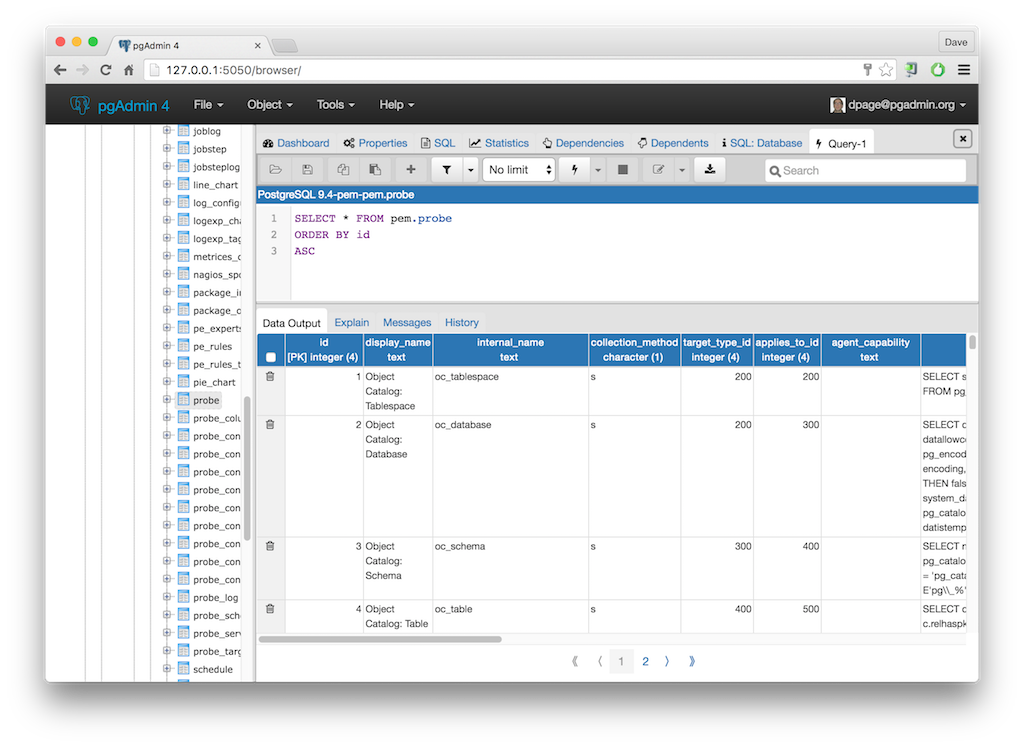Screen dimensions: 1024x747
Task: Click the browser home icon
Action: pyautogui.click(x=129, y=70)
